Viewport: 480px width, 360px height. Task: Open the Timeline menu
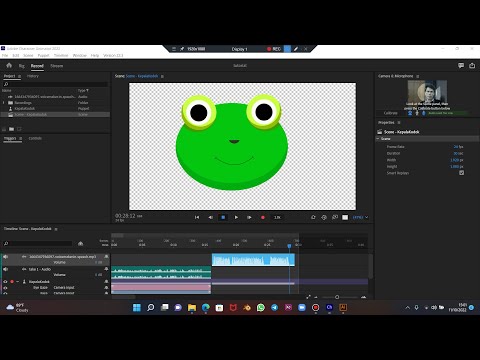[x=61, y=55]
